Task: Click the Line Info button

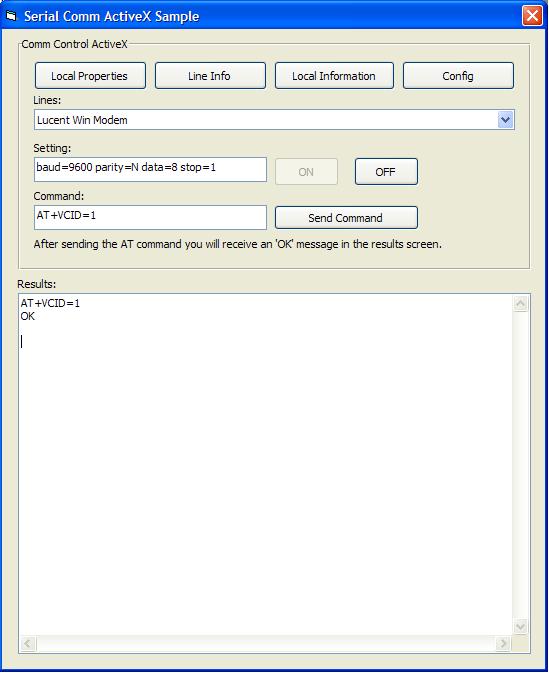Action: tap(210, 76)
